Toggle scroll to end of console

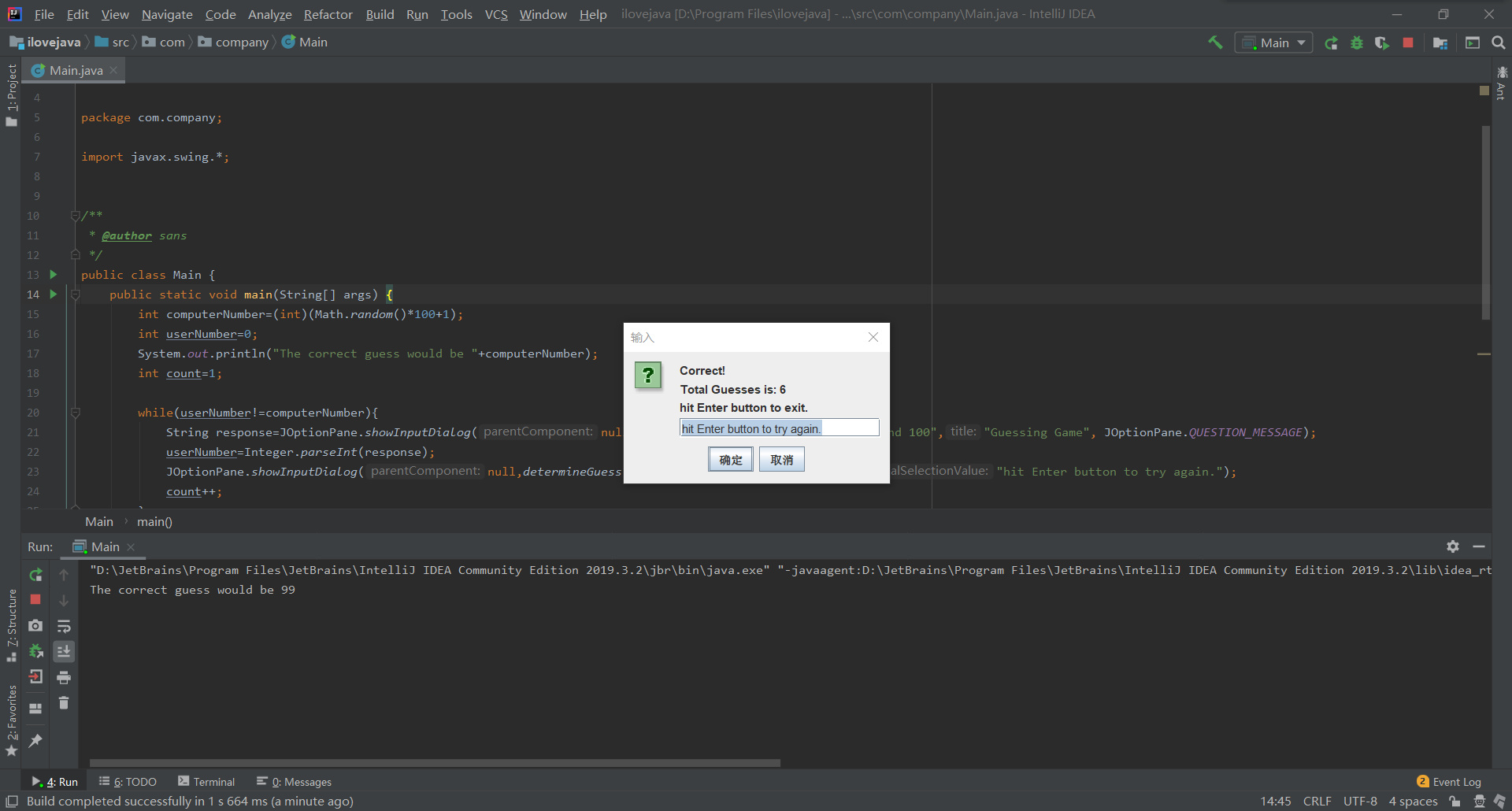pos(64,651)
